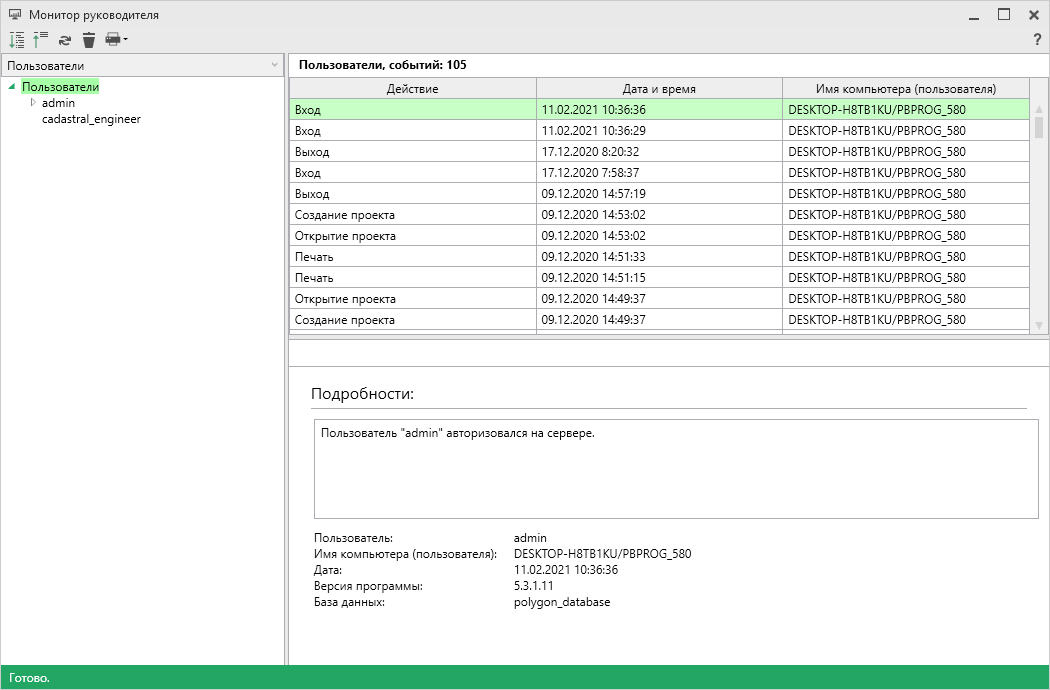1050x690 pixels.
Task: Sort by the Действие column header
Action: [x=412, y=89]
